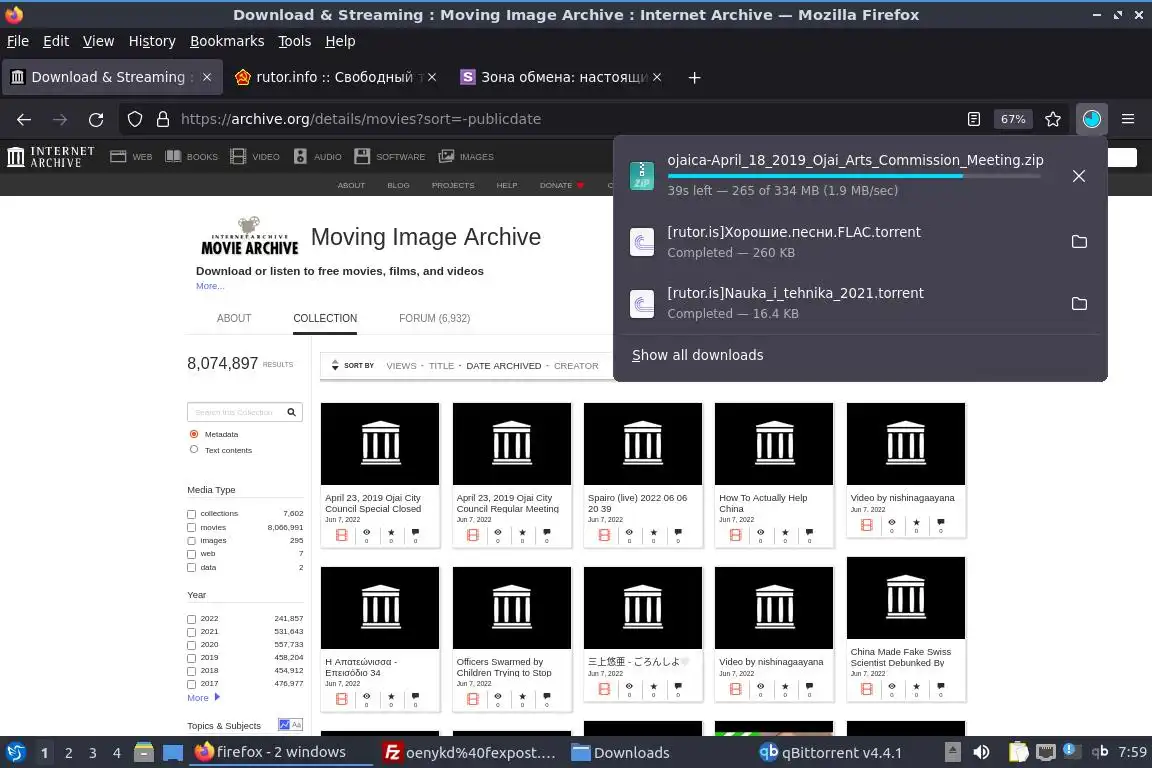Open tracking protection shield icon
This screenshot has width=1152, height=768.
(134, 119)
